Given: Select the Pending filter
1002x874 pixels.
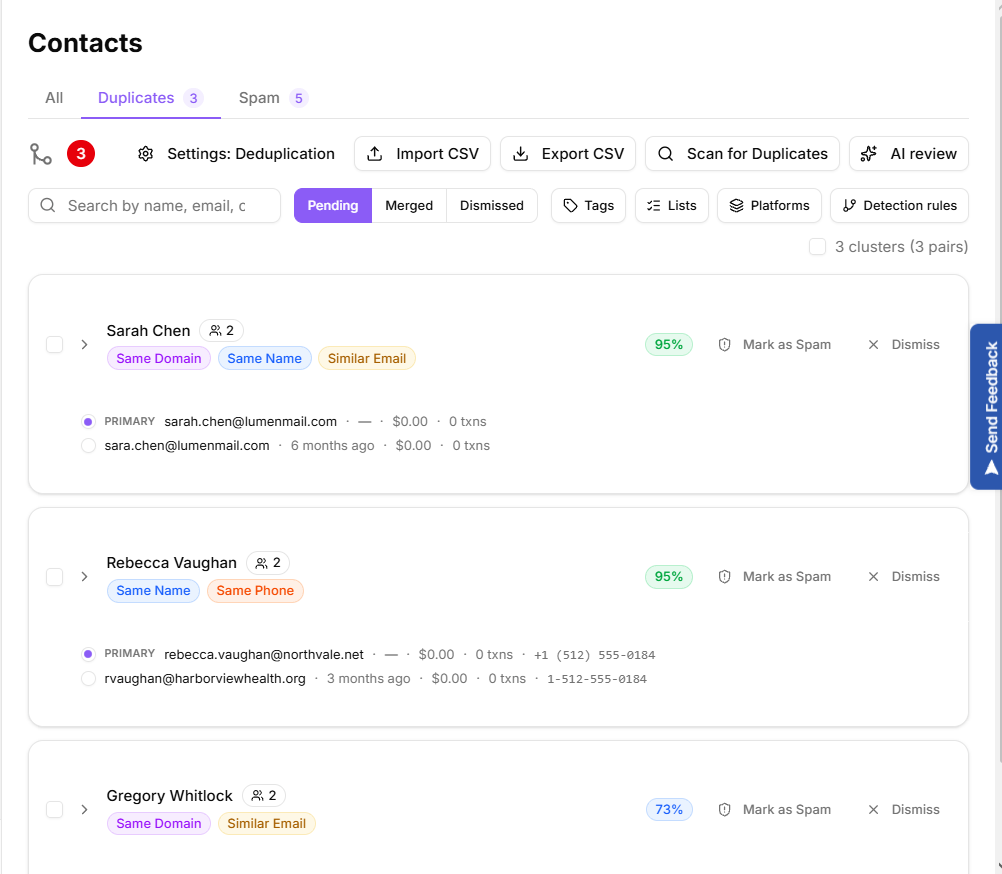Looking at the screenshot, I should [333, 206].
